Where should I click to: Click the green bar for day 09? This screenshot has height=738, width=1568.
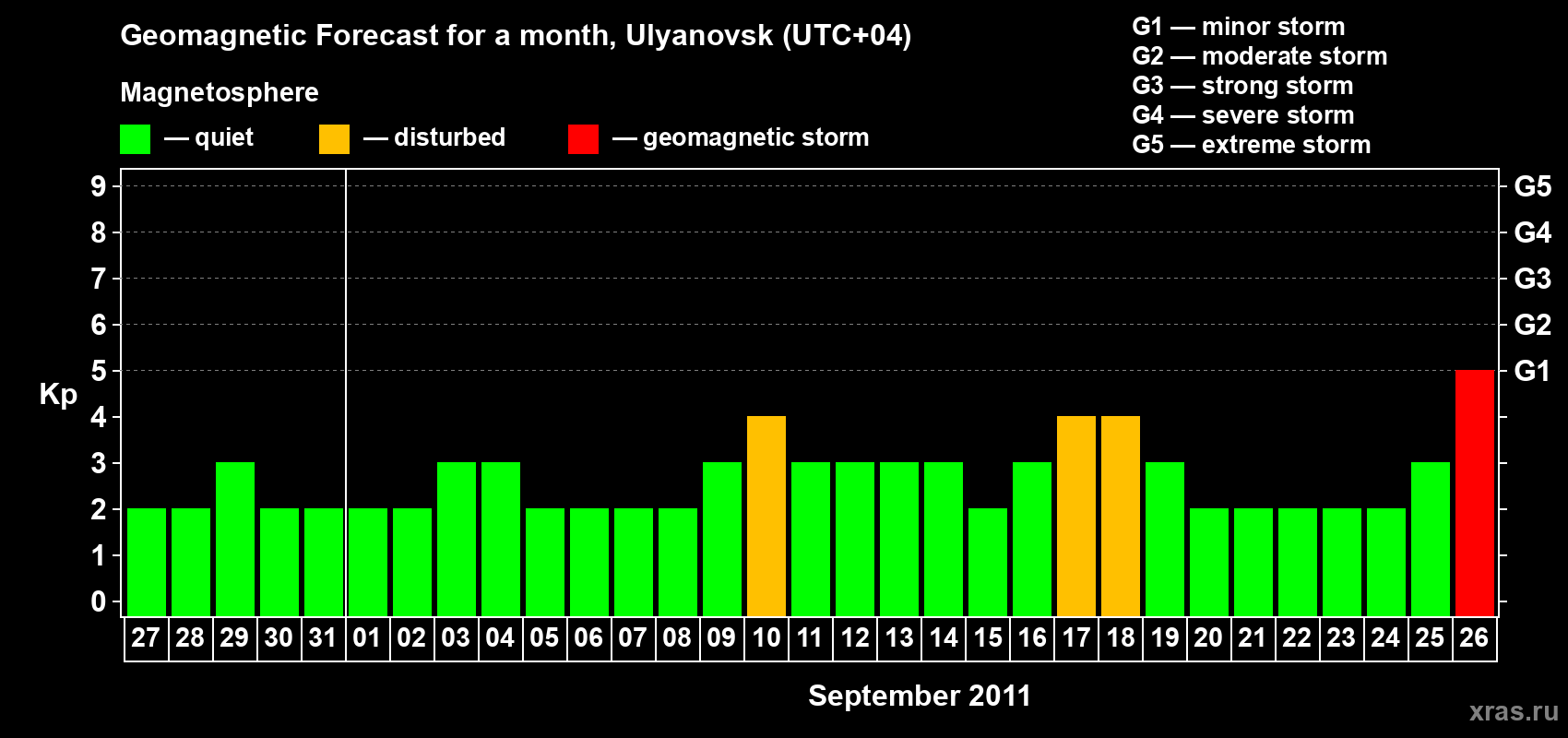[x=722, y=539]
